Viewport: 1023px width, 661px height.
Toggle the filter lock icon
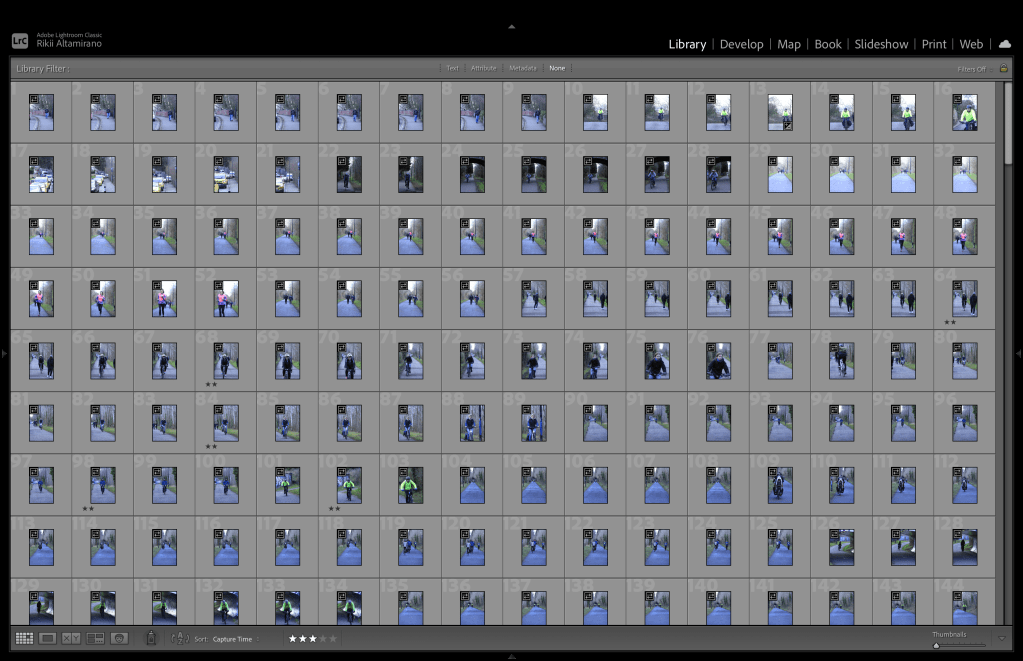click(x=1003, y=69)
